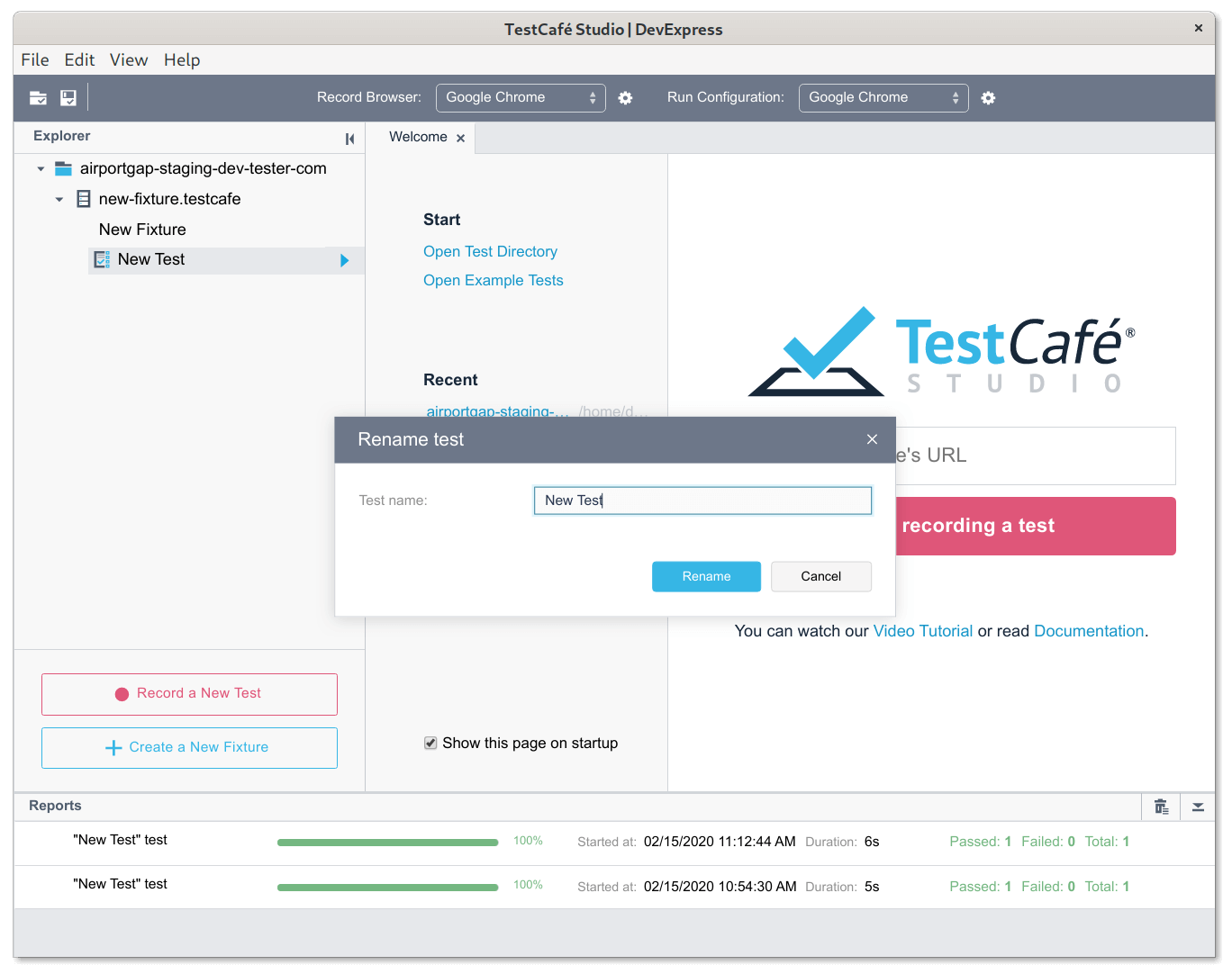Click the Open Test Directory toolbar icon

38,98
